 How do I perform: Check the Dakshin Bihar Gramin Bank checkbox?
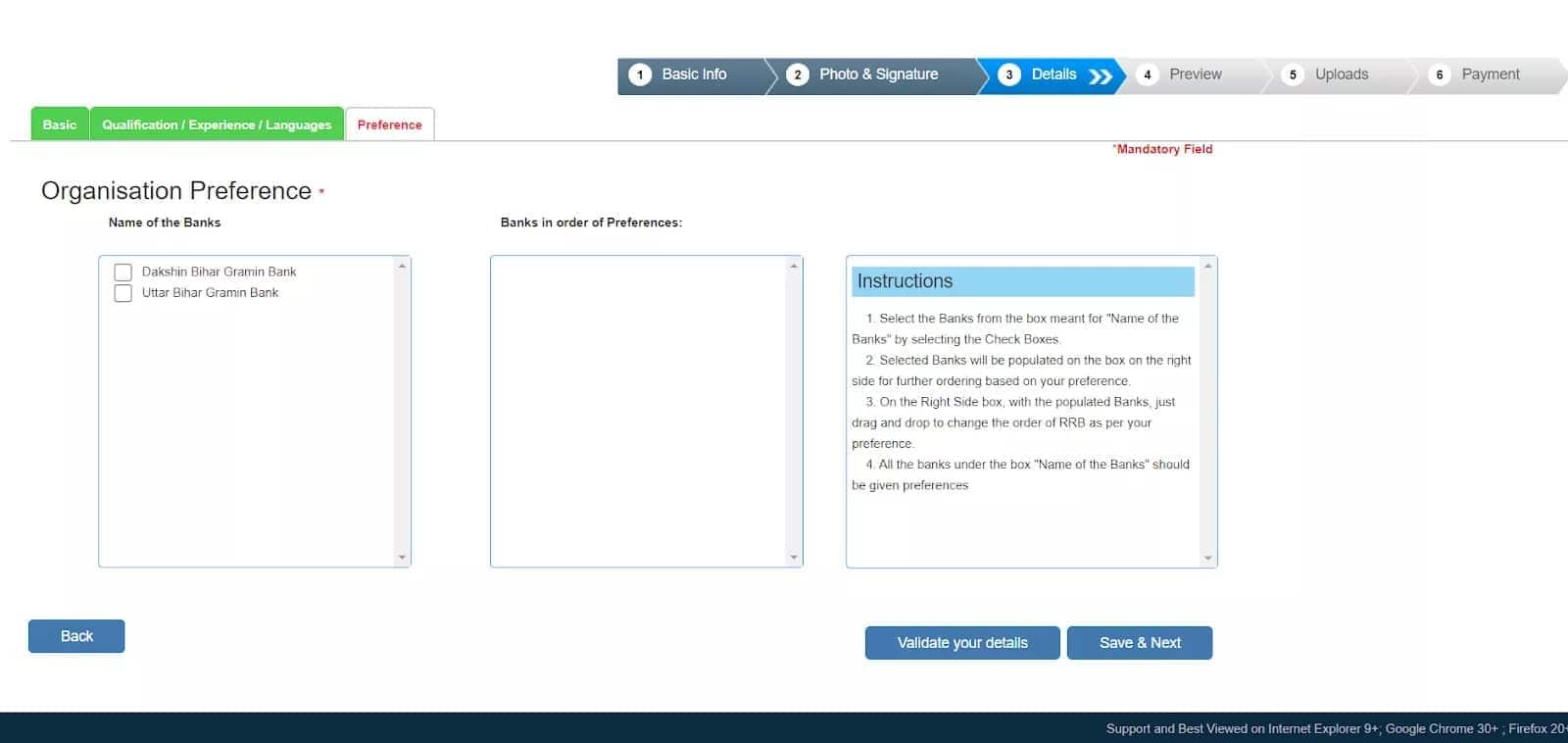click(x=123, y=272)
